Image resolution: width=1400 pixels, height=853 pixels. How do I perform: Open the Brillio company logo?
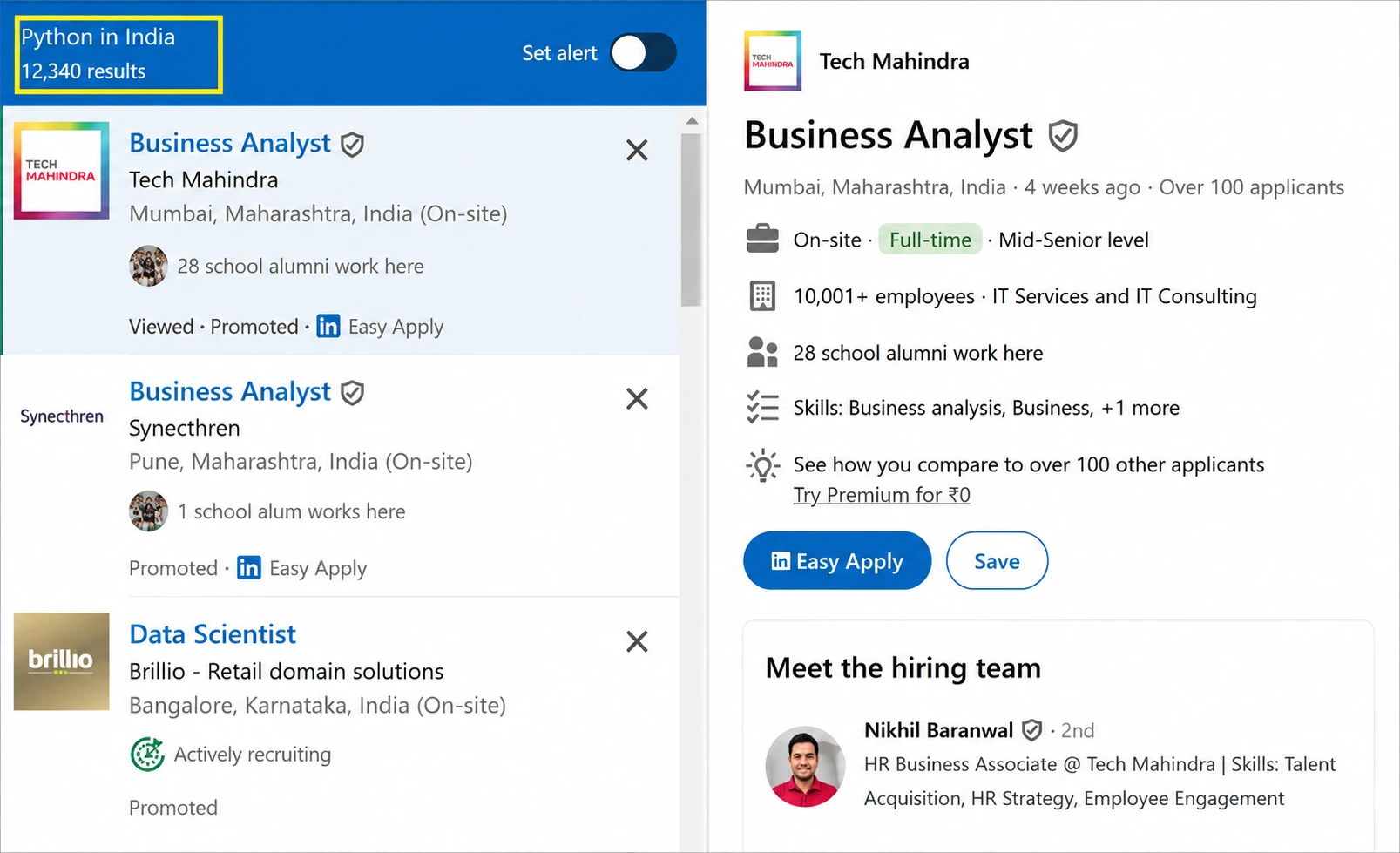coord(61,661)
